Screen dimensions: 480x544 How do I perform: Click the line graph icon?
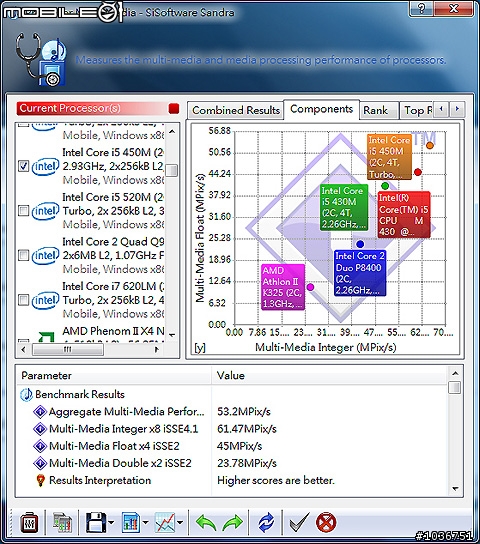click(x=165, y=523)
